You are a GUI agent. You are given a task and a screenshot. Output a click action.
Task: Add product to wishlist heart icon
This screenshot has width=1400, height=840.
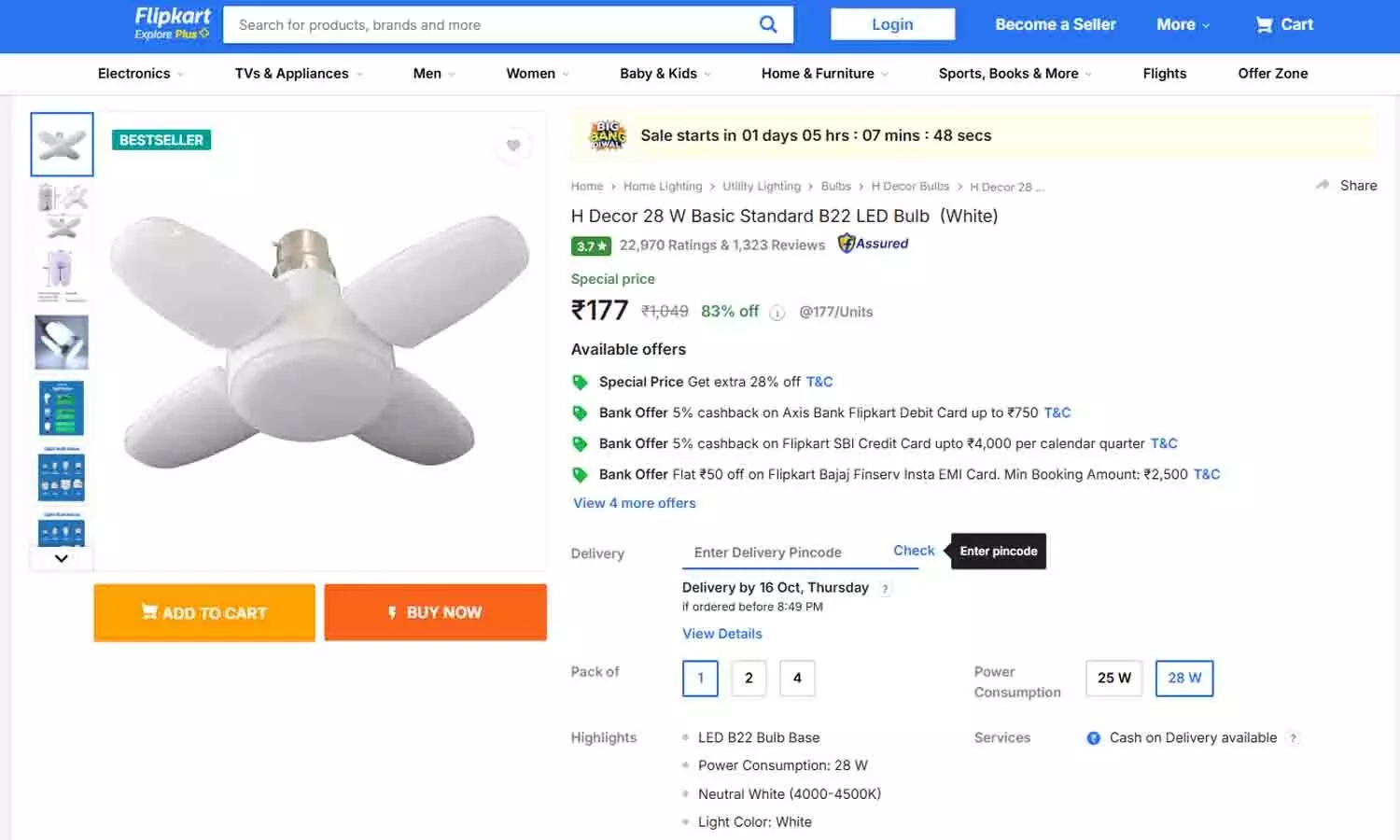tap(513, 146)
